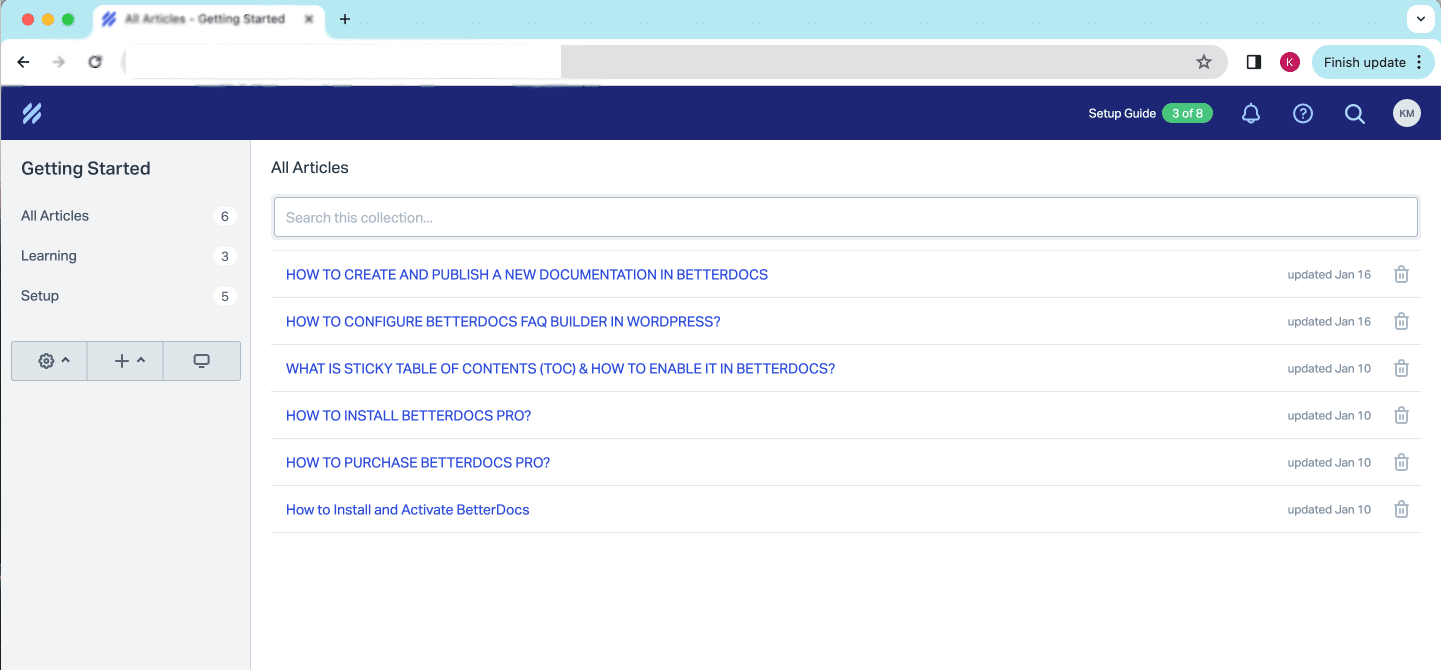Click the BetterDocs logo in the top bar

click(31, 113)
